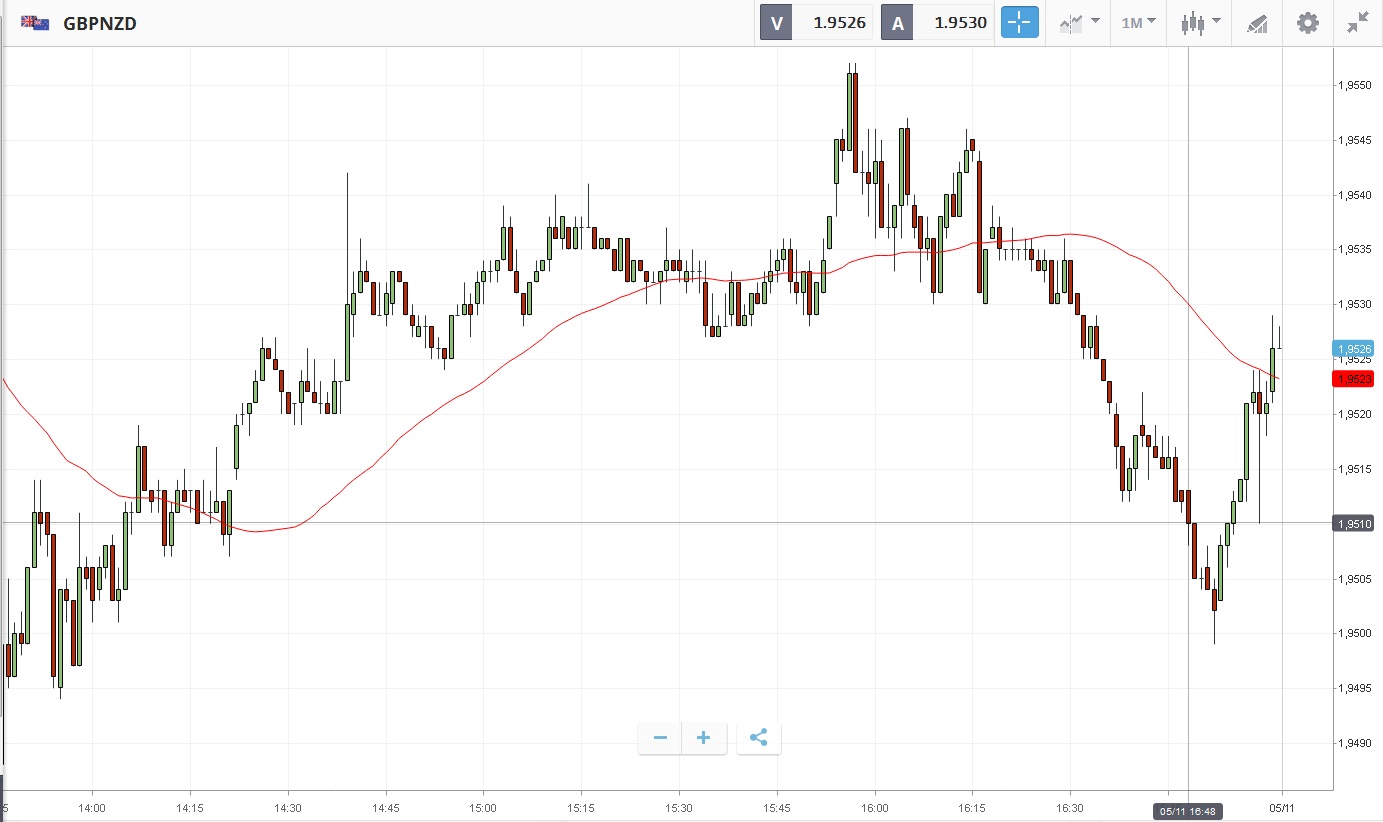Screen dimensions: 1383x822
Task: Click the 1.9545 price axis label
Action: tap(1354, 140)
